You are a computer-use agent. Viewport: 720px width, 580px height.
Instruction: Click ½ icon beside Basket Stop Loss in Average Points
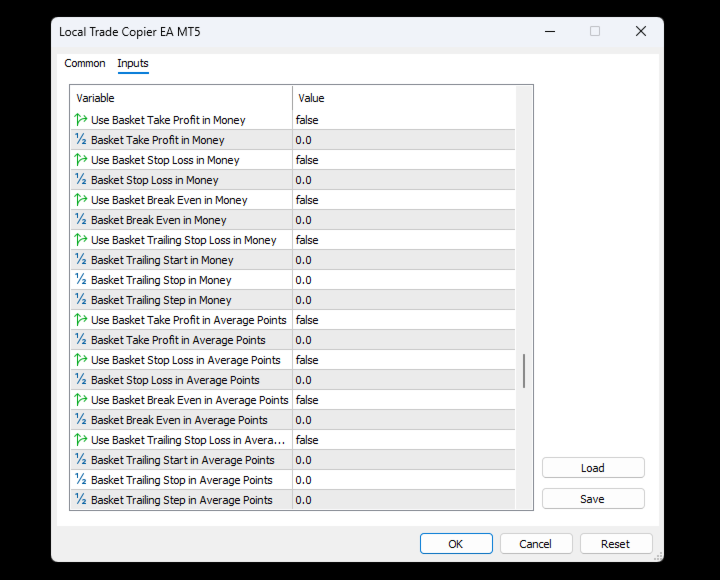(81, 379)
